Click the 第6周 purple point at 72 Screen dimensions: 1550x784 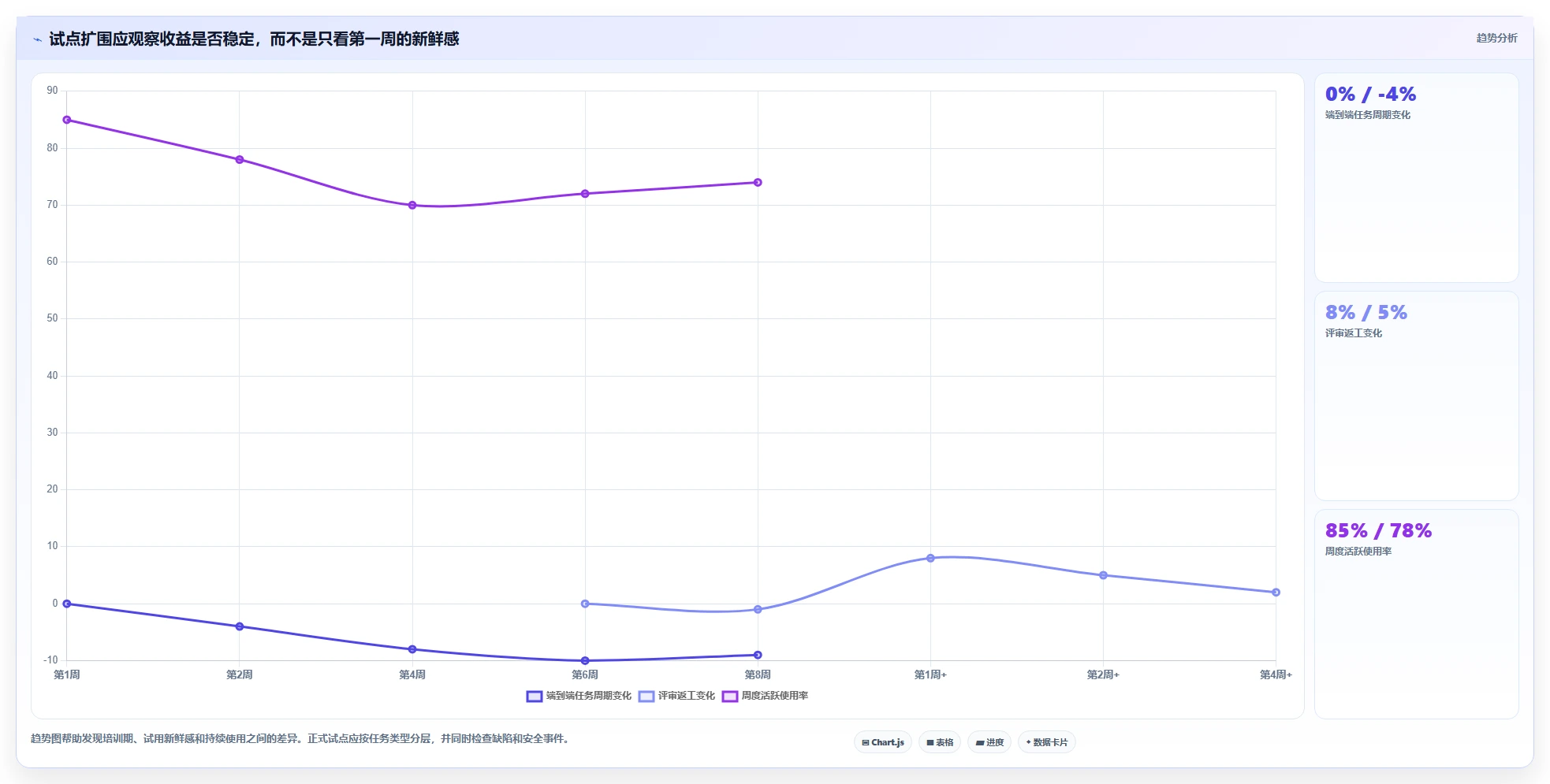(585, 194)
